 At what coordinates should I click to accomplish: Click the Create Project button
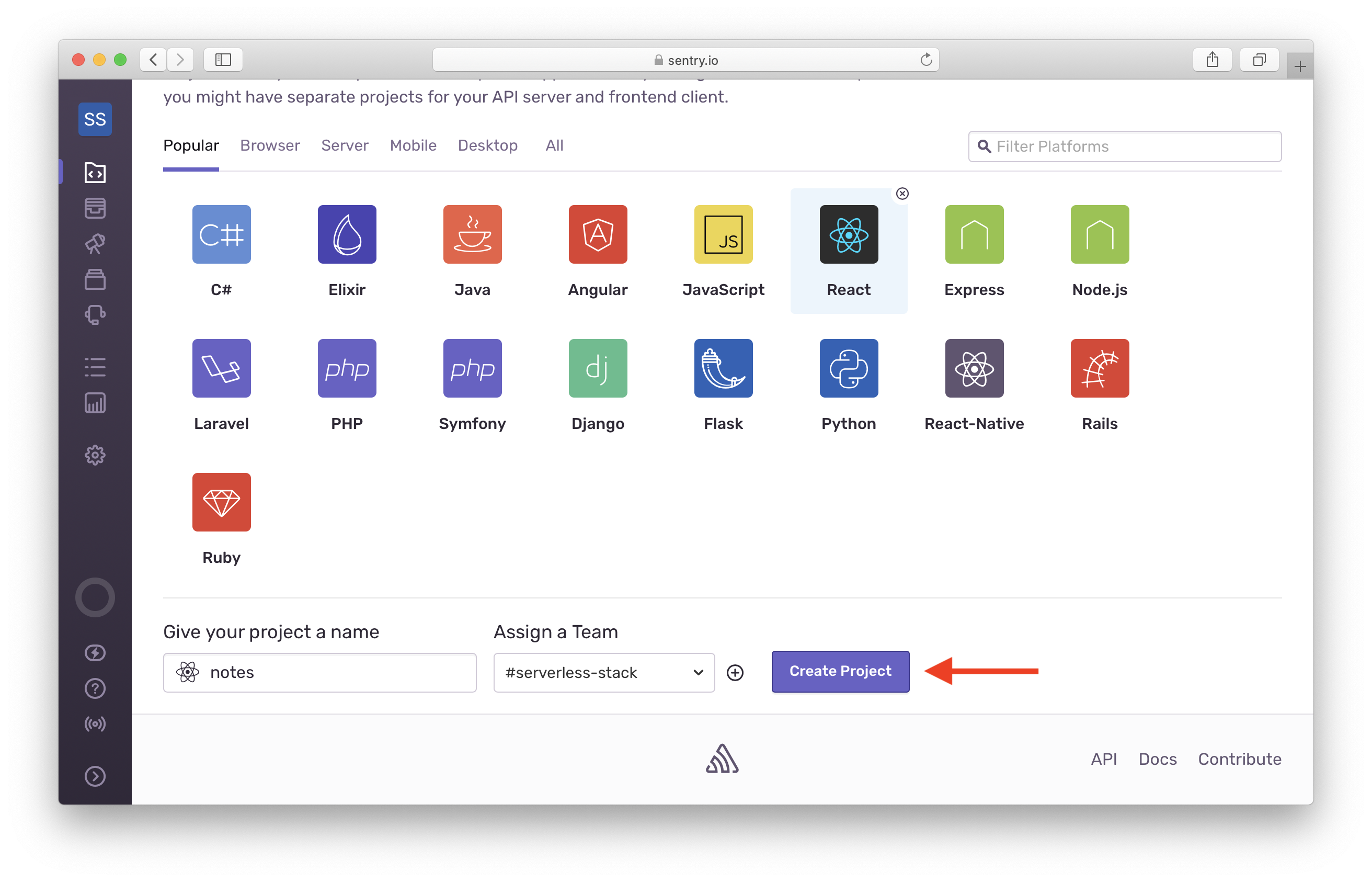click(840, 672)
